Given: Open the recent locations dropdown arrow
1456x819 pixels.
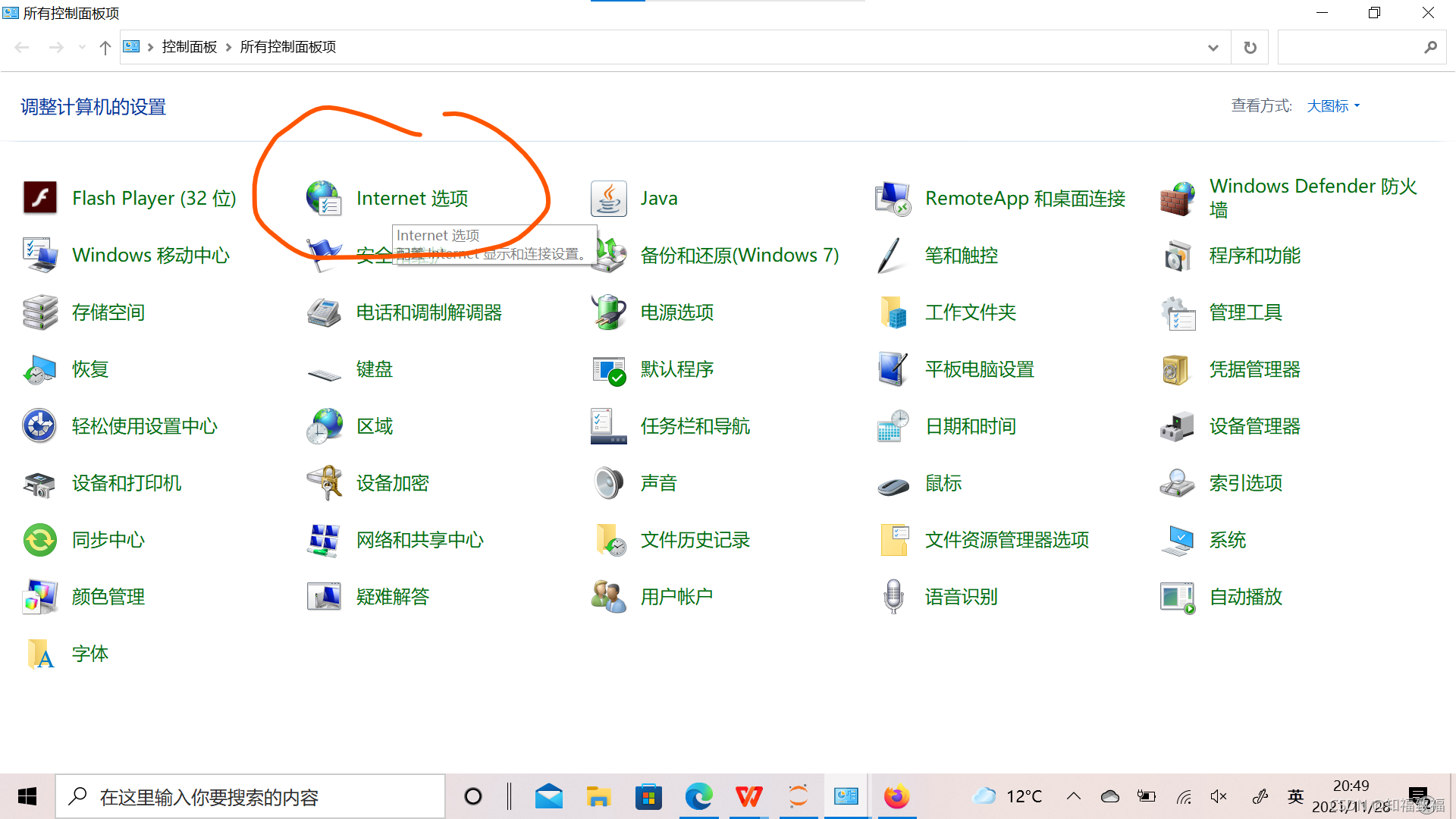Looking at the screenshot, I should 82,47.
